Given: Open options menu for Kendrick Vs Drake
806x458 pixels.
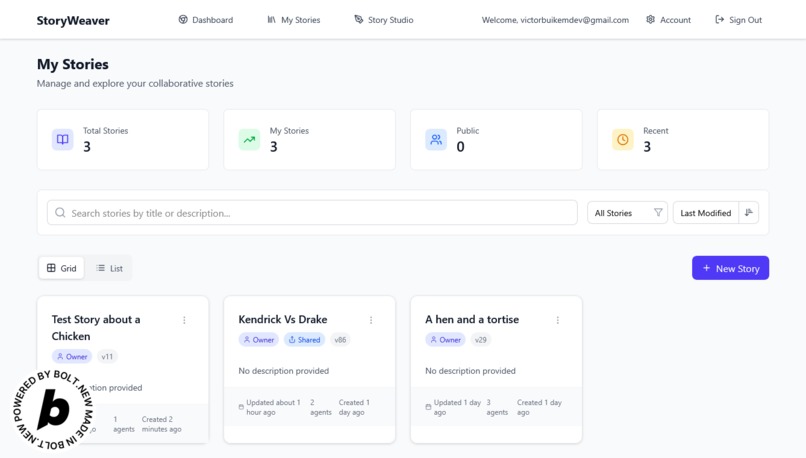Looking at the screenshot, I should pyautogui.click(x=371, y=320).
